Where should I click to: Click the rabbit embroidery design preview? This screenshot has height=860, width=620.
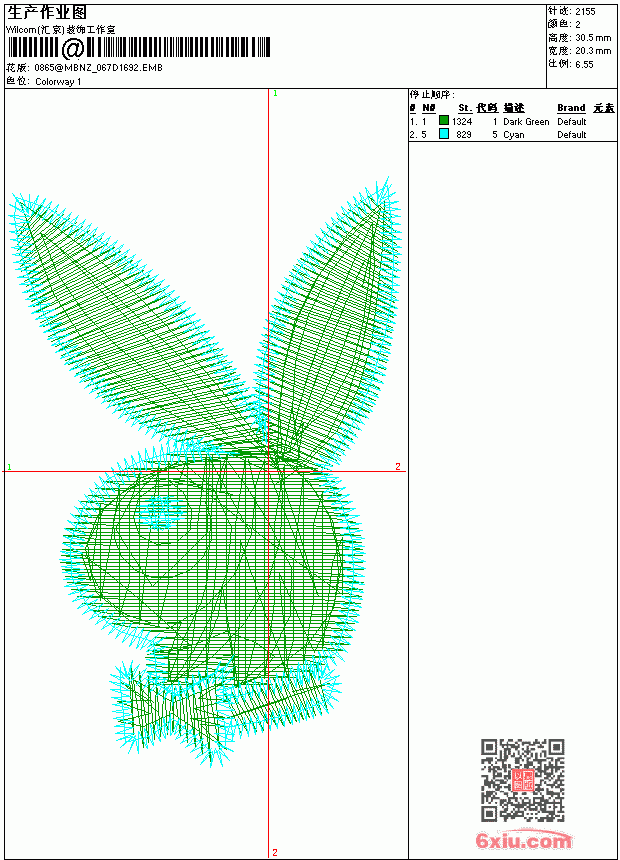pyautogui.click(x=206, y=472)
